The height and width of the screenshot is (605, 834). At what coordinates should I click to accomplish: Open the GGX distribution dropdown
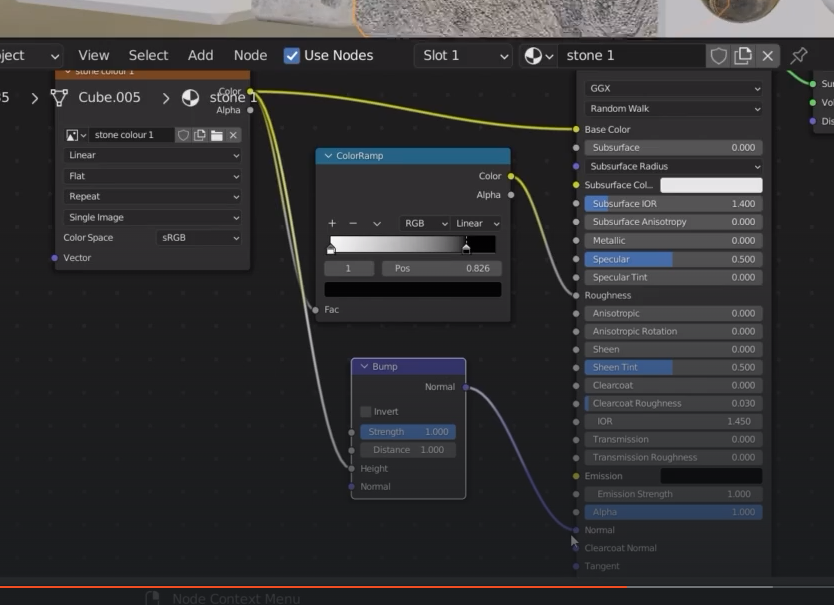(673, 88)
